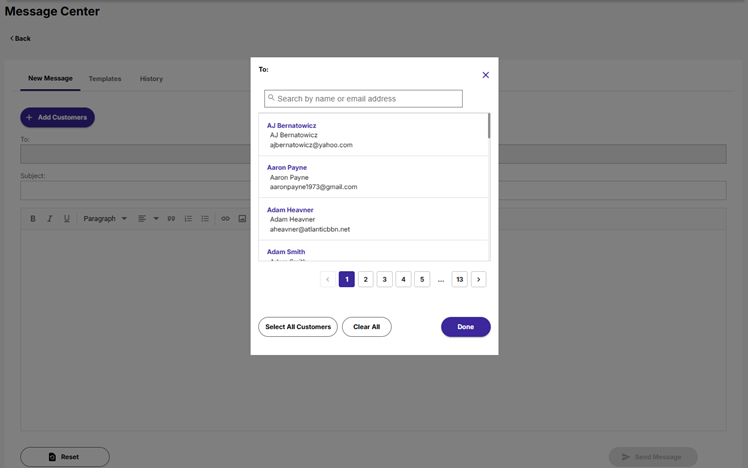Toggle underline formatting in editor
Screen dimensions: 748x468
coord(66,218)
